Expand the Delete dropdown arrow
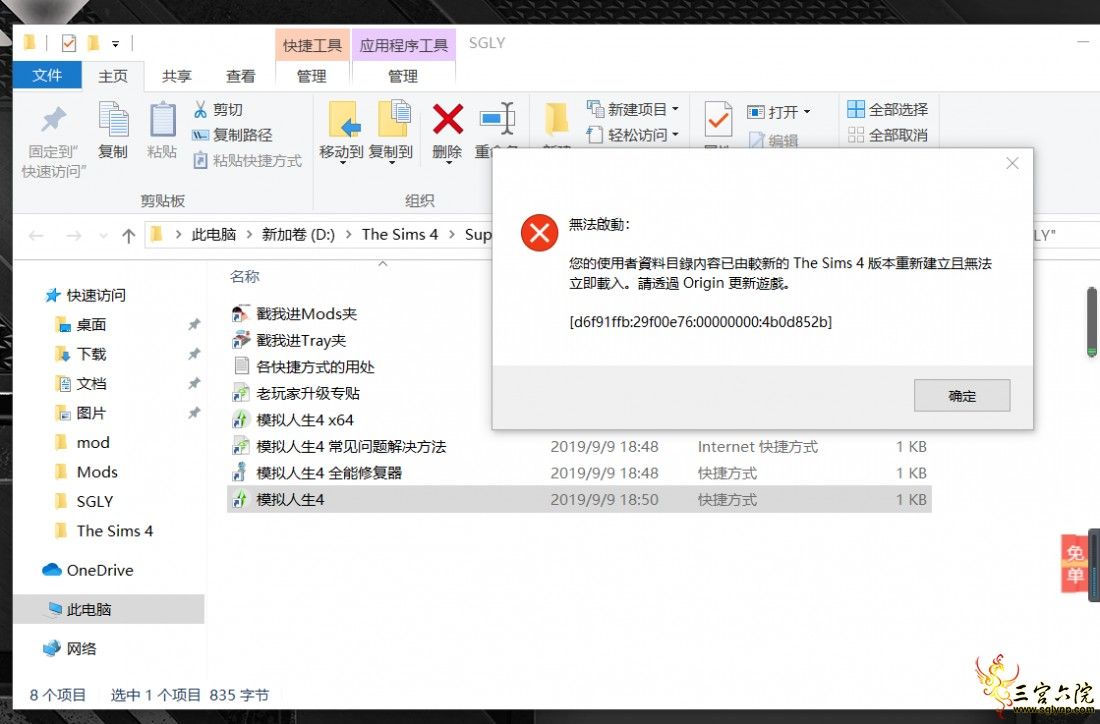 click(x=448, y=163)
